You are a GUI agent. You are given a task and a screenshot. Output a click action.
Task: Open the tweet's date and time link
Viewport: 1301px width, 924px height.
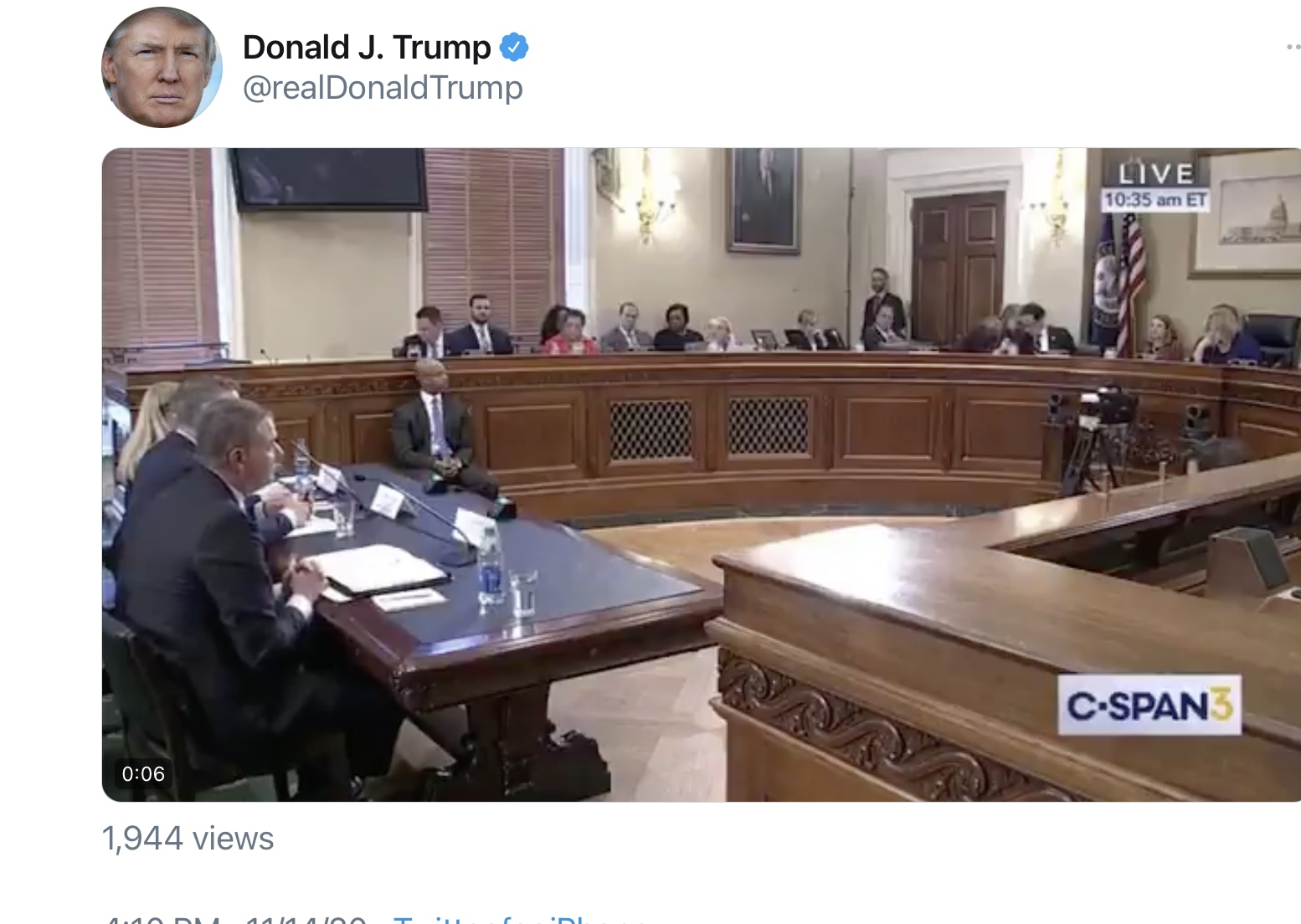click(234, 919)
